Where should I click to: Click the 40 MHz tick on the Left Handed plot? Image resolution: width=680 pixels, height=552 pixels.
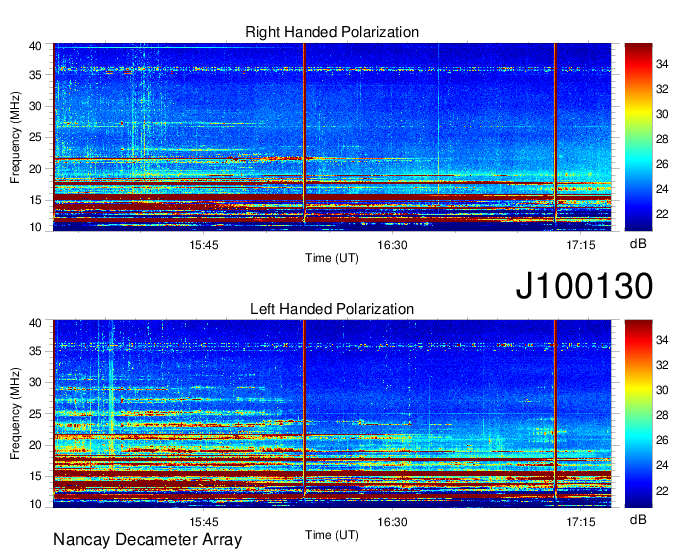[35, 323]
